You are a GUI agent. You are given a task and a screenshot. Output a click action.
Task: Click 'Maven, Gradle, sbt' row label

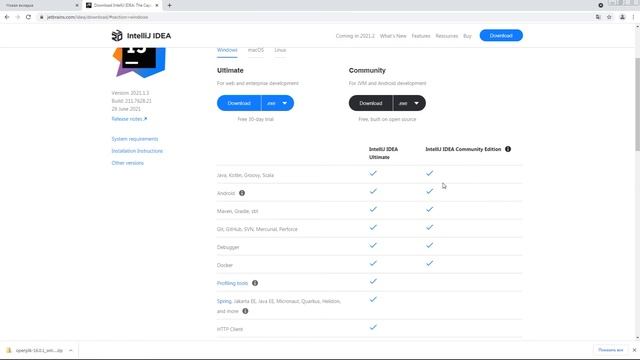[x=238, y=211]
